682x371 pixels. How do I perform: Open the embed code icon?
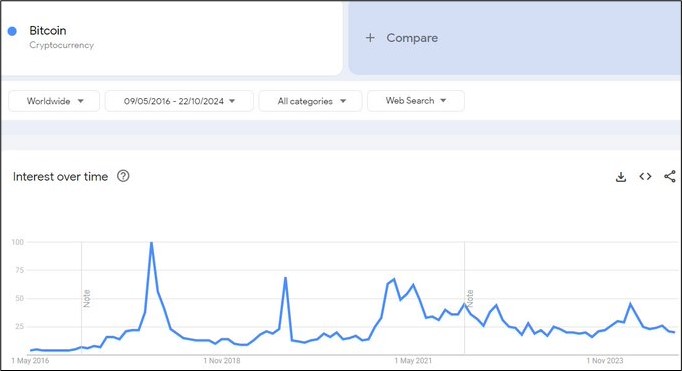click(x=645, y=176)
